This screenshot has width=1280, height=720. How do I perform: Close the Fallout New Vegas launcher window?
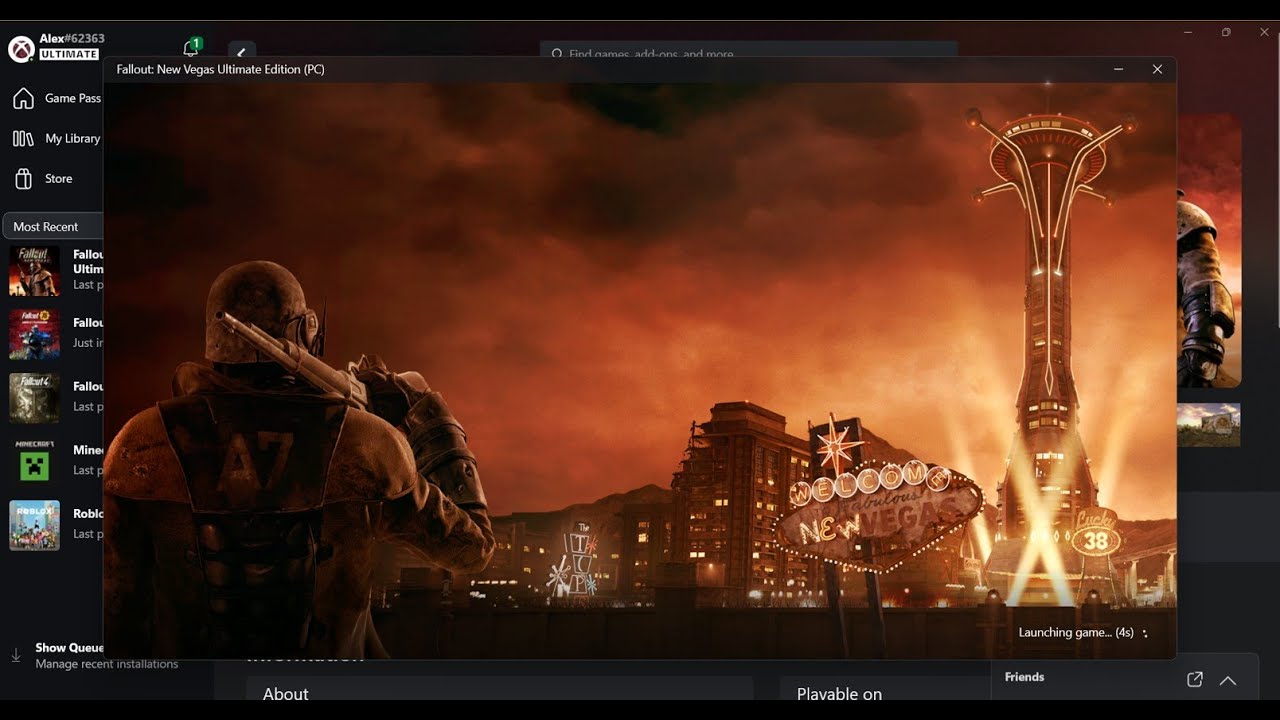(1157, 69)
